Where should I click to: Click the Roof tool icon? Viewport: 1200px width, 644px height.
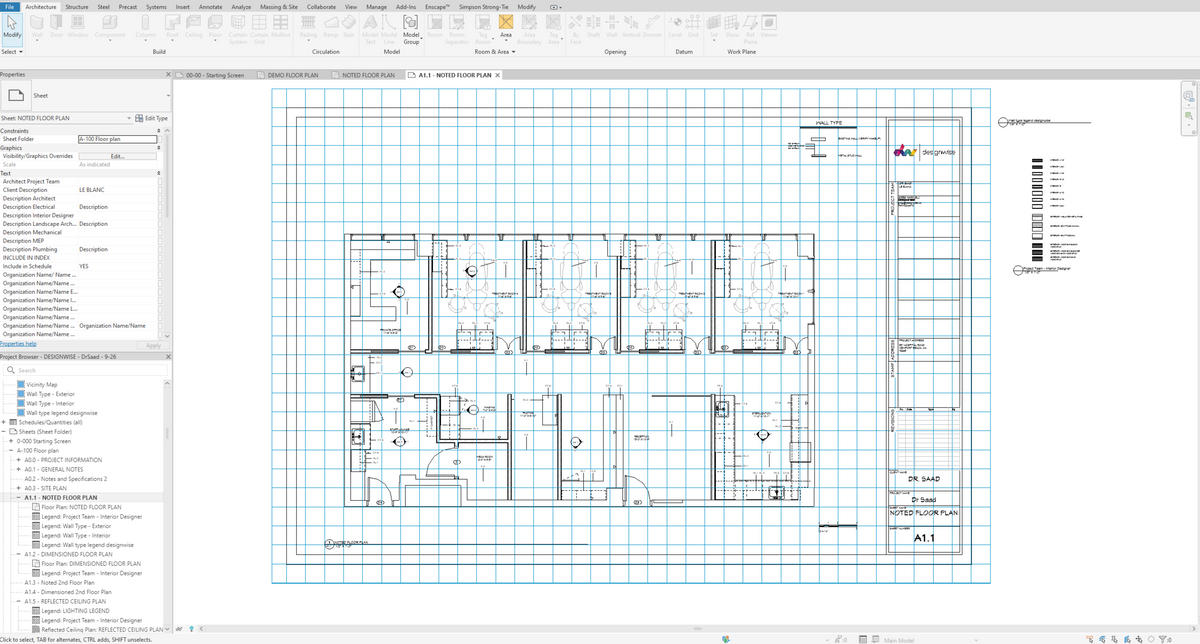(172, 23)
